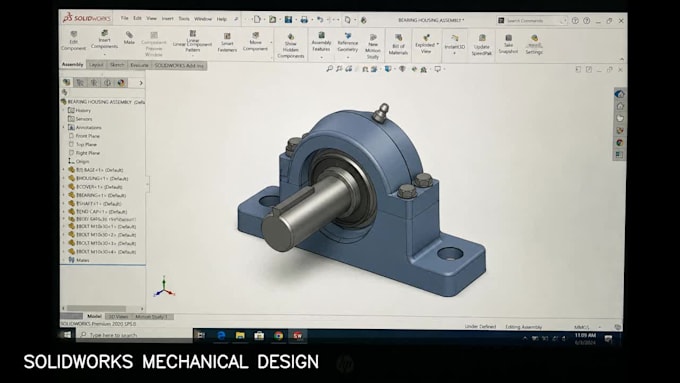680x383 pixels.
Task: Open the Insert Components dropdown arrow
Action: tap(105, 55)
